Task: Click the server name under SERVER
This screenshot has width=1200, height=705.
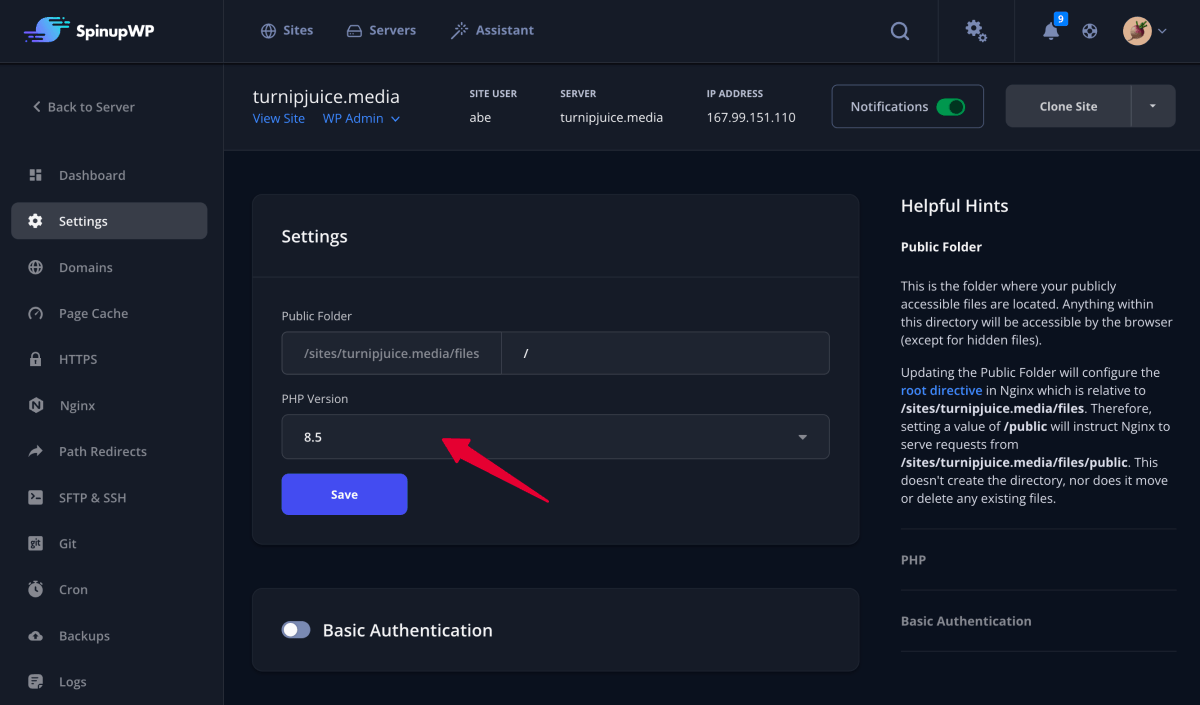Action: coord(611,117)
